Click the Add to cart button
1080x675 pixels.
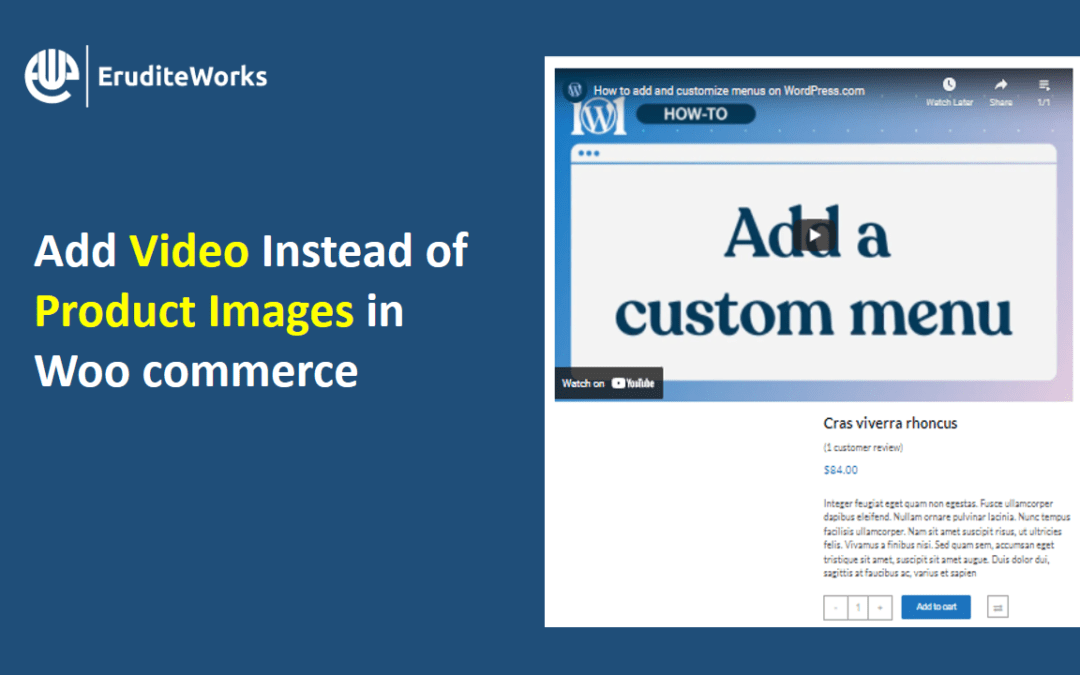point(936,607)
